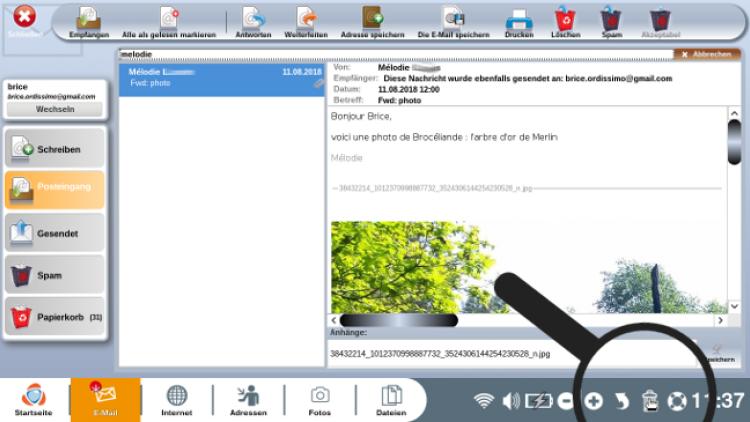Click brice.ordissimo@gmail.com account address
Image resolution: width=750 pixels, height=422 pixels.
pos(51,97)
